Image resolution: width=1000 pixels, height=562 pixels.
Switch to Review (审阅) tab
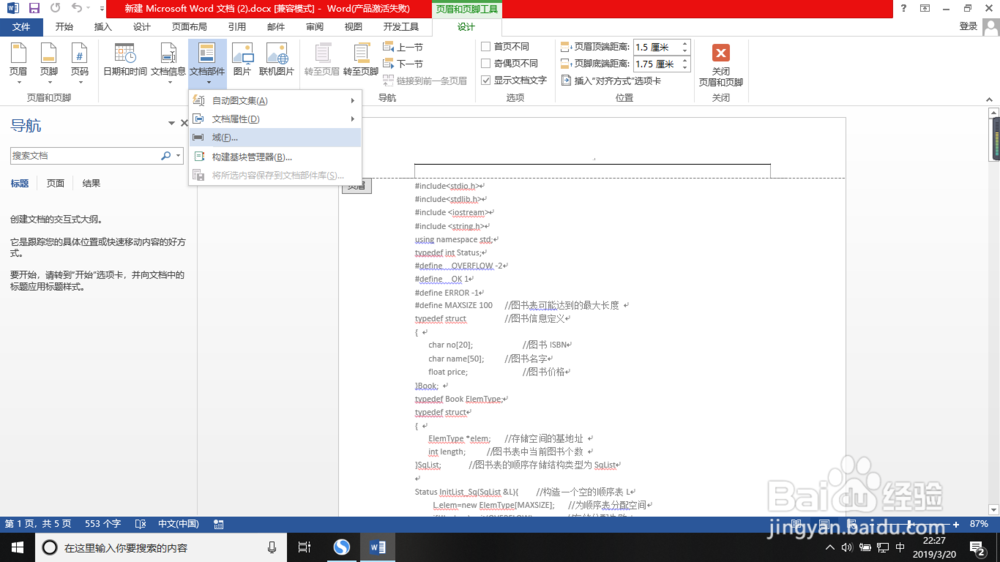click(x=314, y=27)
